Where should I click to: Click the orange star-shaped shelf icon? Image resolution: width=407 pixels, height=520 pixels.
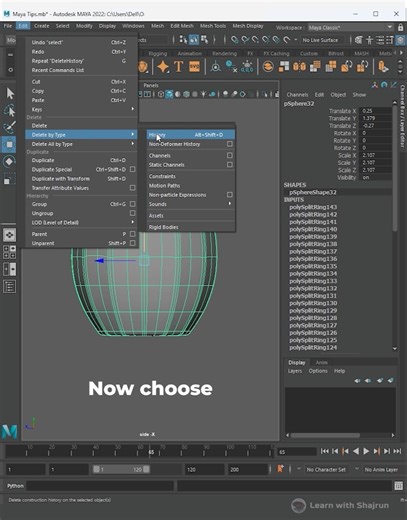[163, 67]
